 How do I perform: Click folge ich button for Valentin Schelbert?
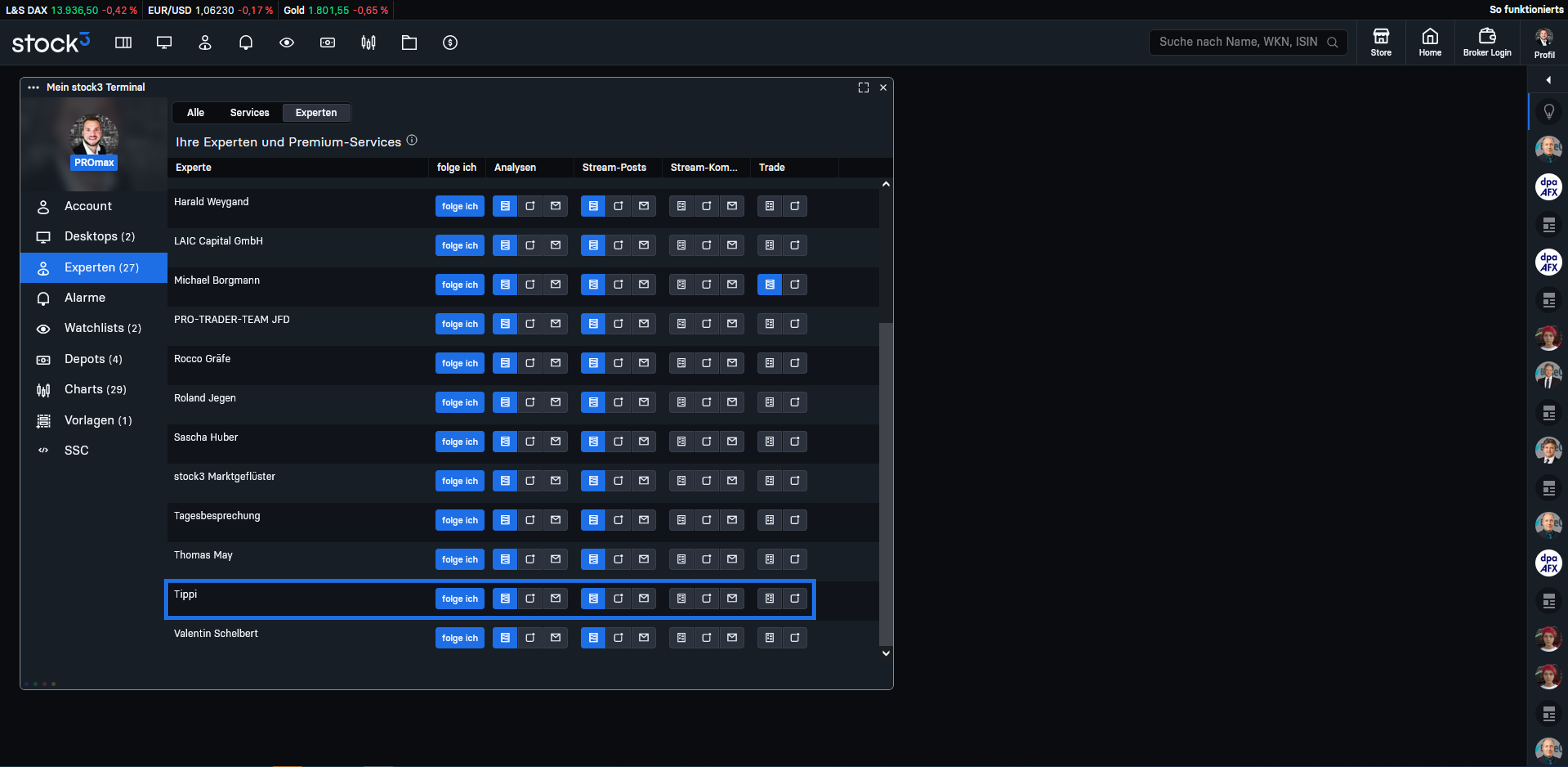(x=460, y=638)
